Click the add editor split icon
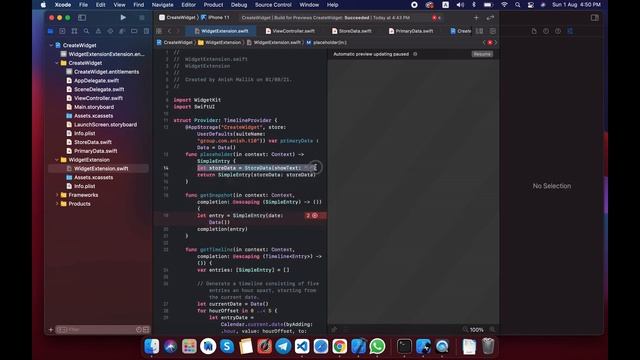Image resolution: width=640 pixels, height=360 pixels. pyautogui.click(x=493, y=31)
